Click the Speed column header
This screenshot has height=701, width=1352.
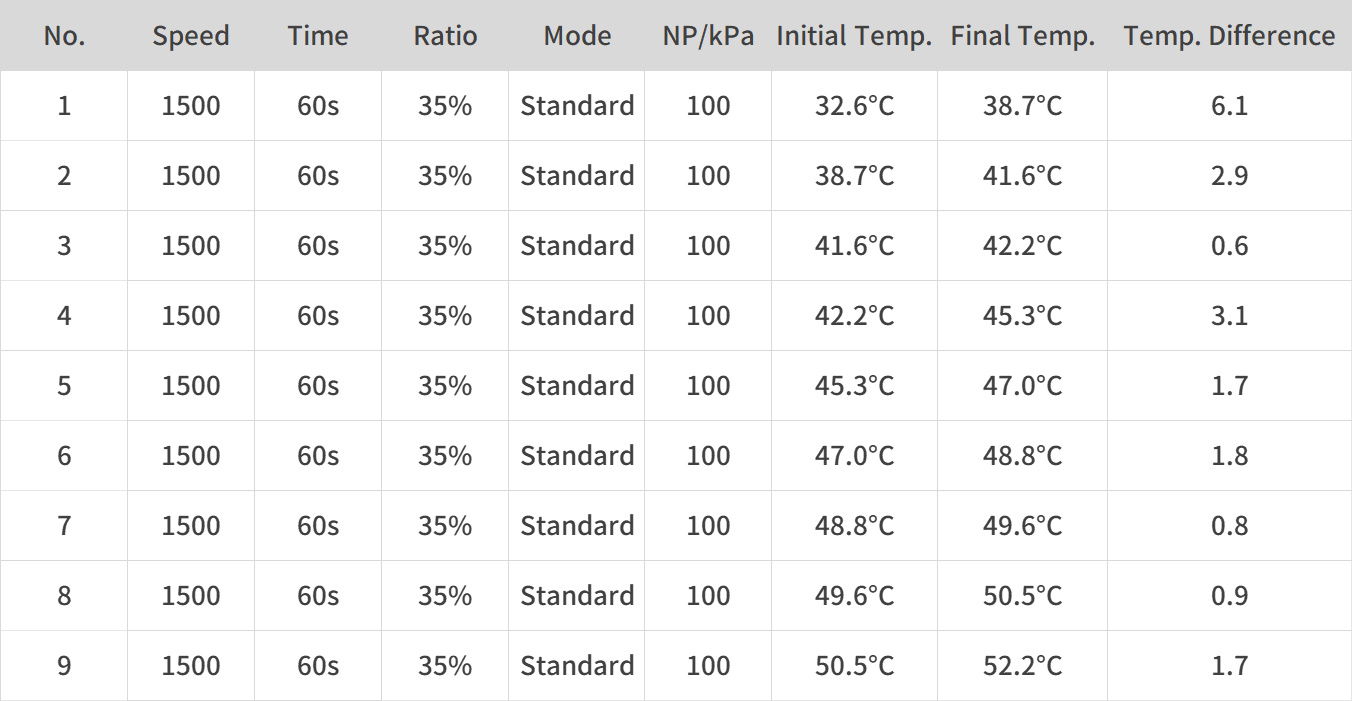(x=190, y=36)
